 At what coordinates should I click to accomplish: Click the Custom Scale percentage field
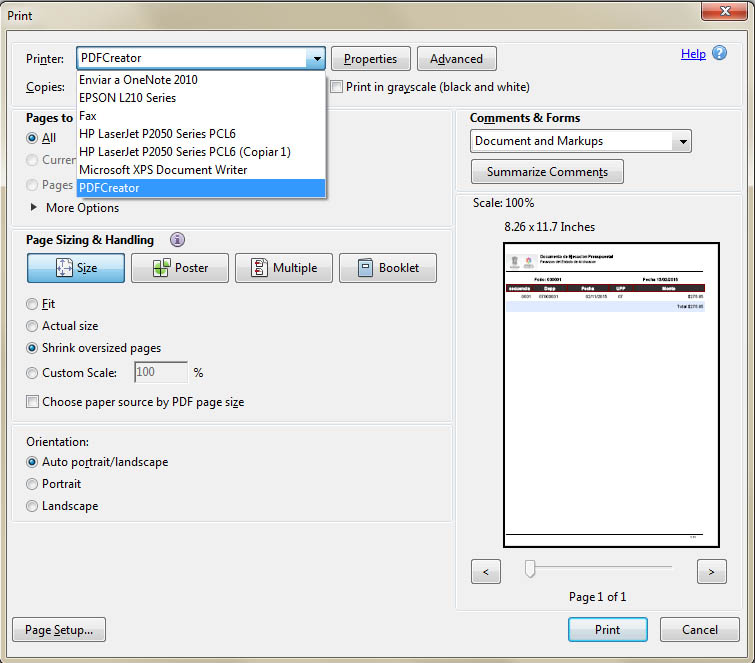[161, 372]
